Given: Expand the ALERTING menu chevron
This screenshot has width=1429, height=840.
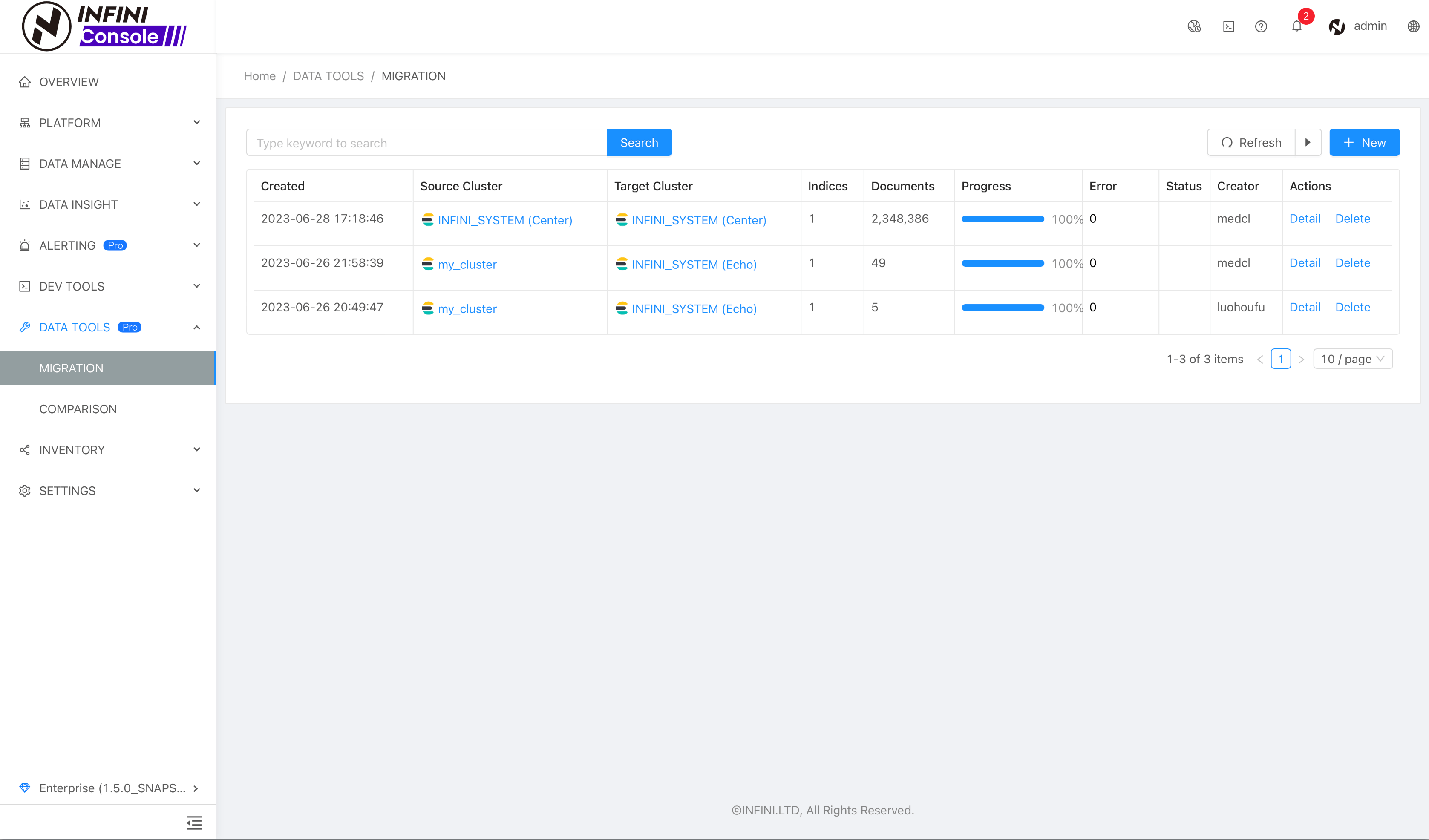Looking at the screenshot, I should click(197, 245).
